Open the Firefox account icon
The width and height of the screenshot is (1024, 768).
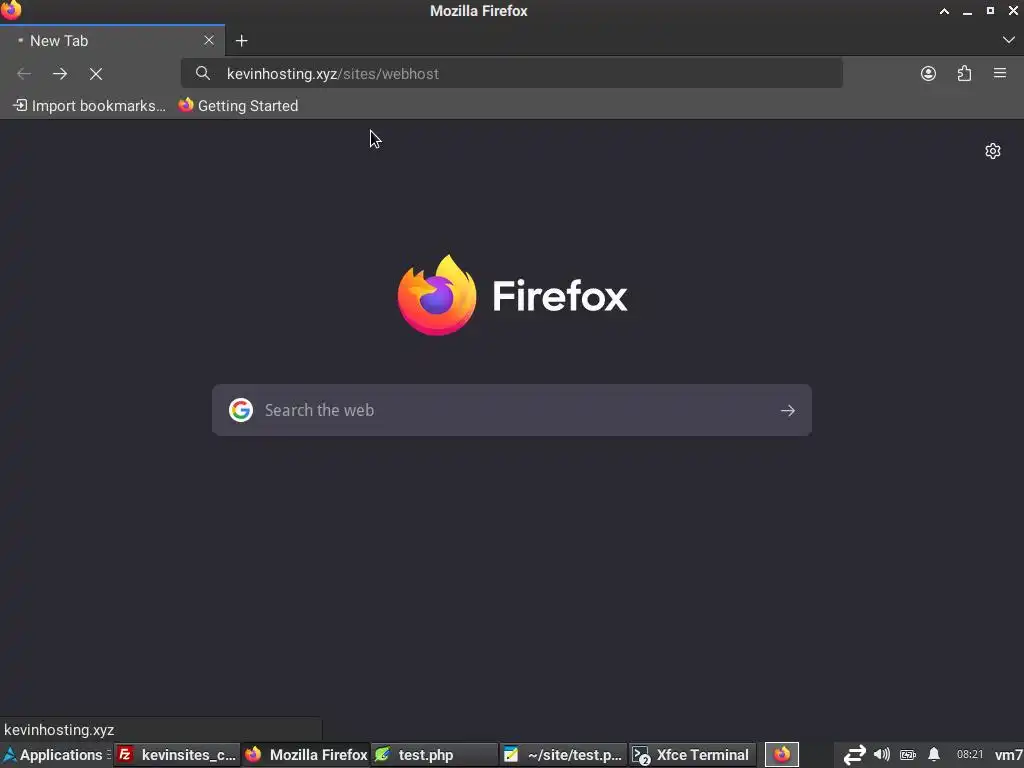coord(928,73)
